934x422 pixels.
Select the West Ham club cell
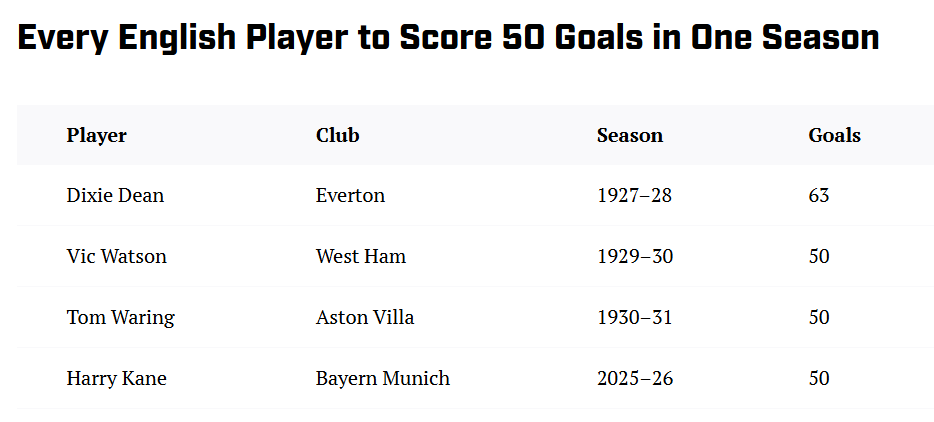point(361,257)
